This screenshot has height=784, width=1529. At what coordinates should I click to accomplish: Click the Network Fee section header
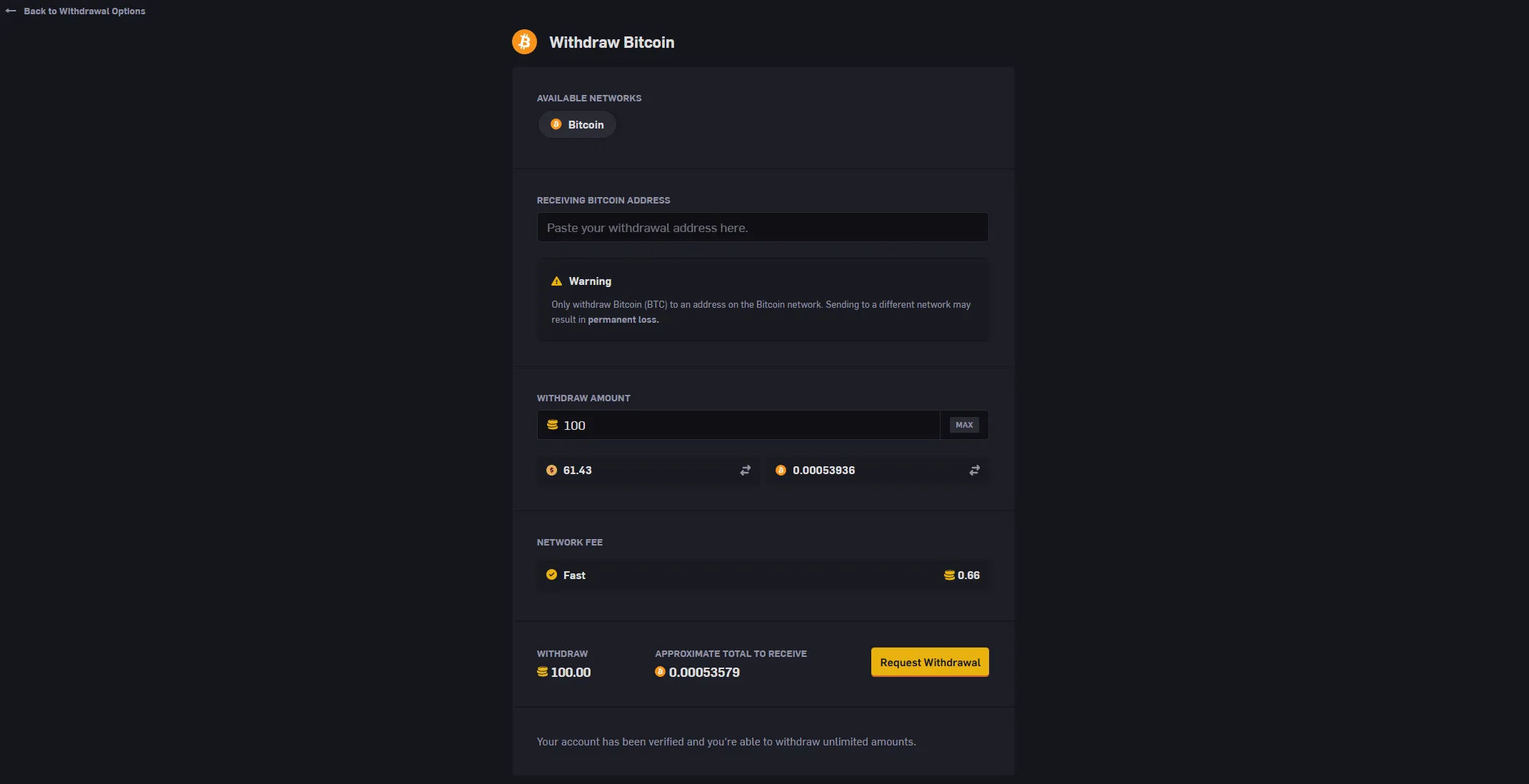(569, 543)
